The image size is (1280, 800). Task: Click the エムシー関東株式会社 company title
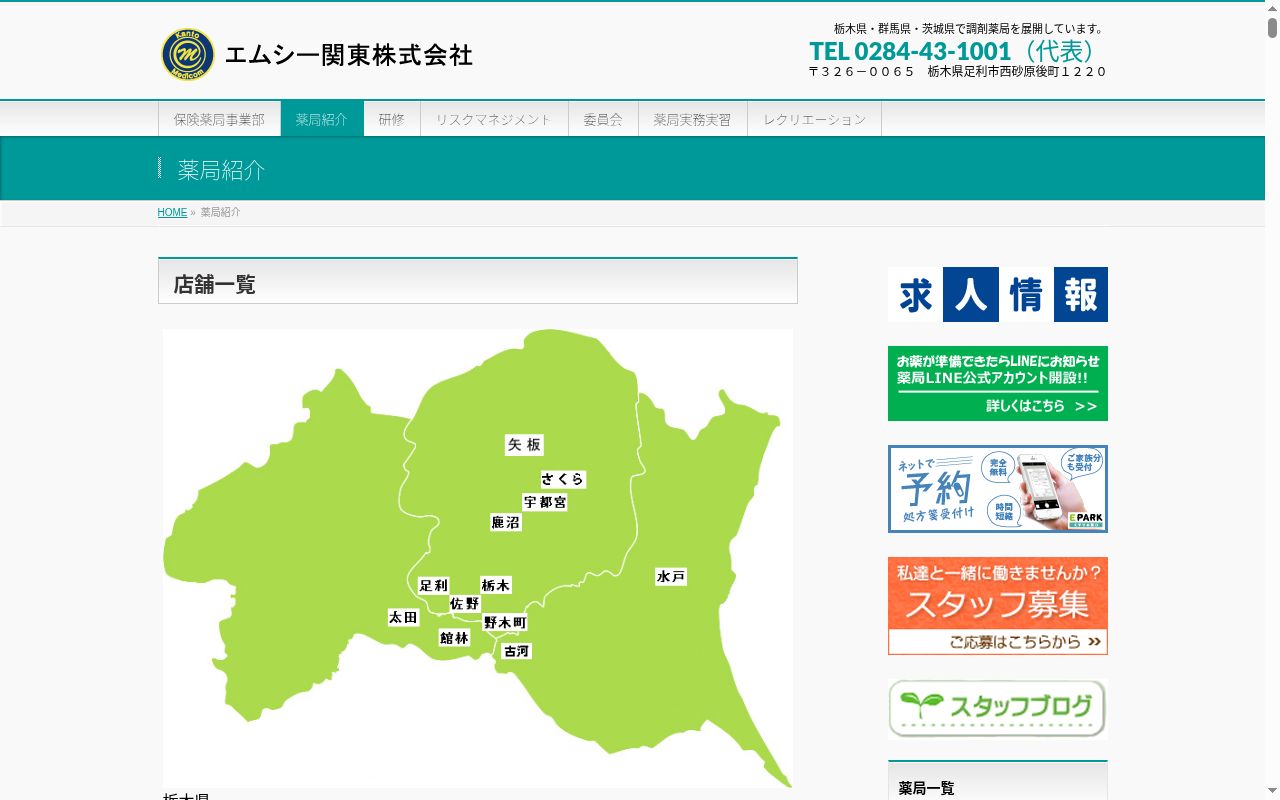[x=348, y=55]
